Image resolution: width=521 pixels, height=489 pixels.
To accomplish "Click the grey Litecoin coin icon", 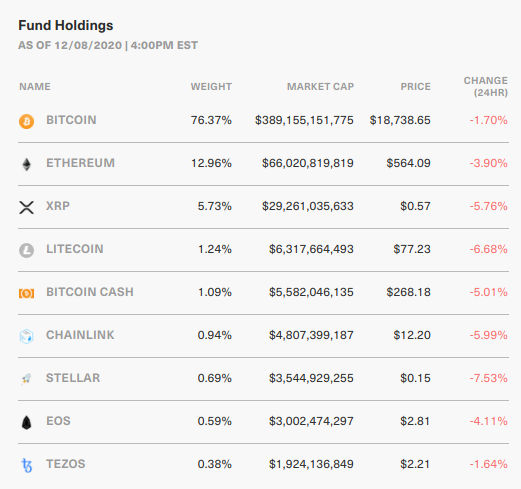I will coord(26,250).
